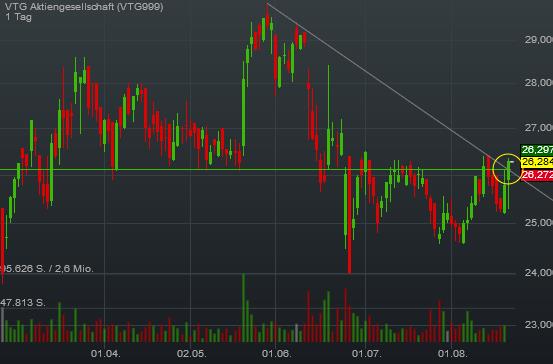The width and height of the screenshot is (553, 364).
Task: Click the chart title 'VTG Aktiengesellschaft (VTG999)'
Action: click(x=84, y=7)
